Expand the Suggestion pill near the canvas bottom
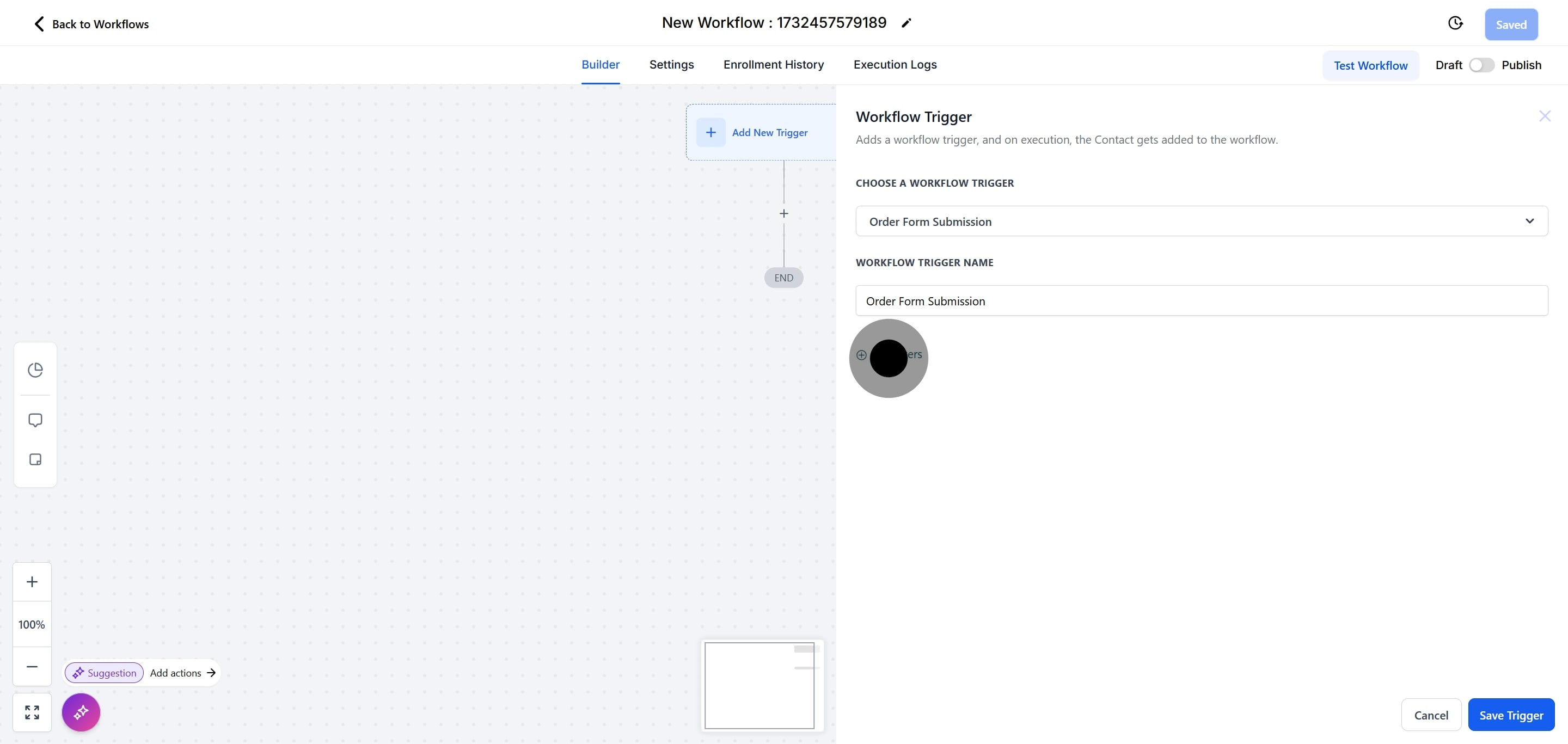This screenshot has height=744, width=1568. [104, 673]
